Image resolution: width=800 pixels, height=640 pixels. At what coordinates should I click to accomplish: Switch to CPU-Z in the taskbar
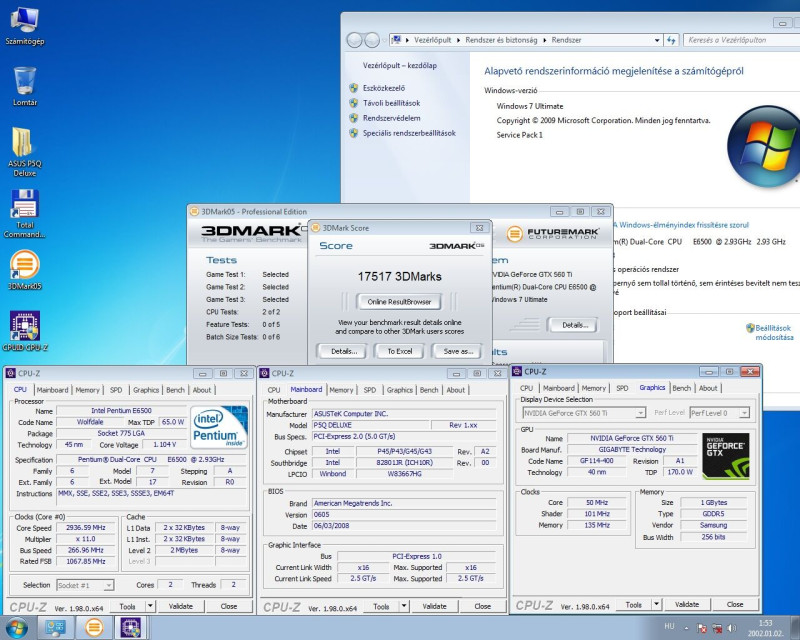pyautogui.click(x=131, y=628)
